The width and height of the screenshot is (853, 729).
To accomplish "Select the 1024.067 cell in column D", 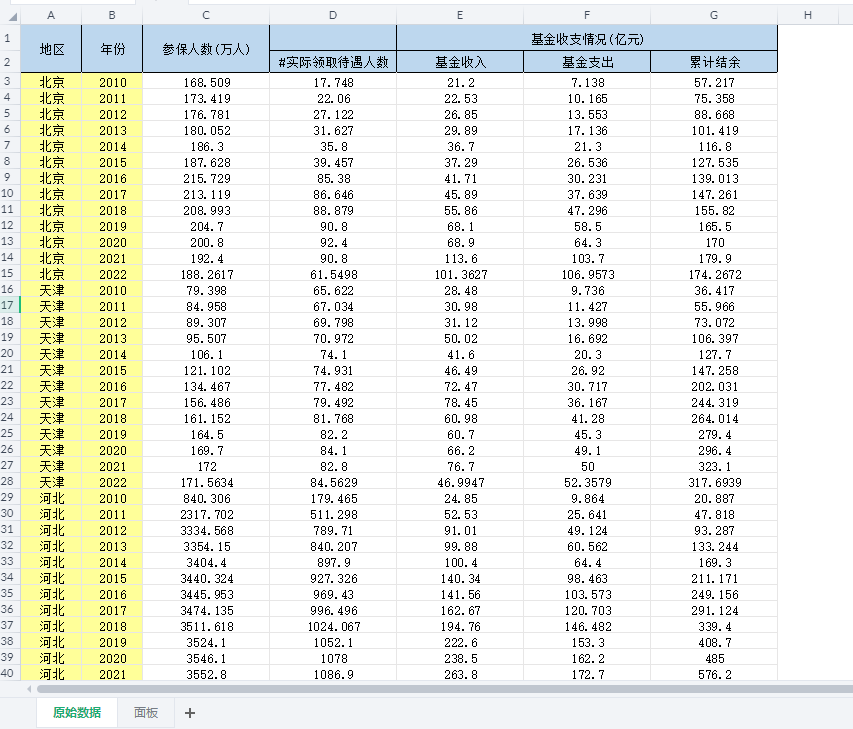I will [x=333, y=626].
